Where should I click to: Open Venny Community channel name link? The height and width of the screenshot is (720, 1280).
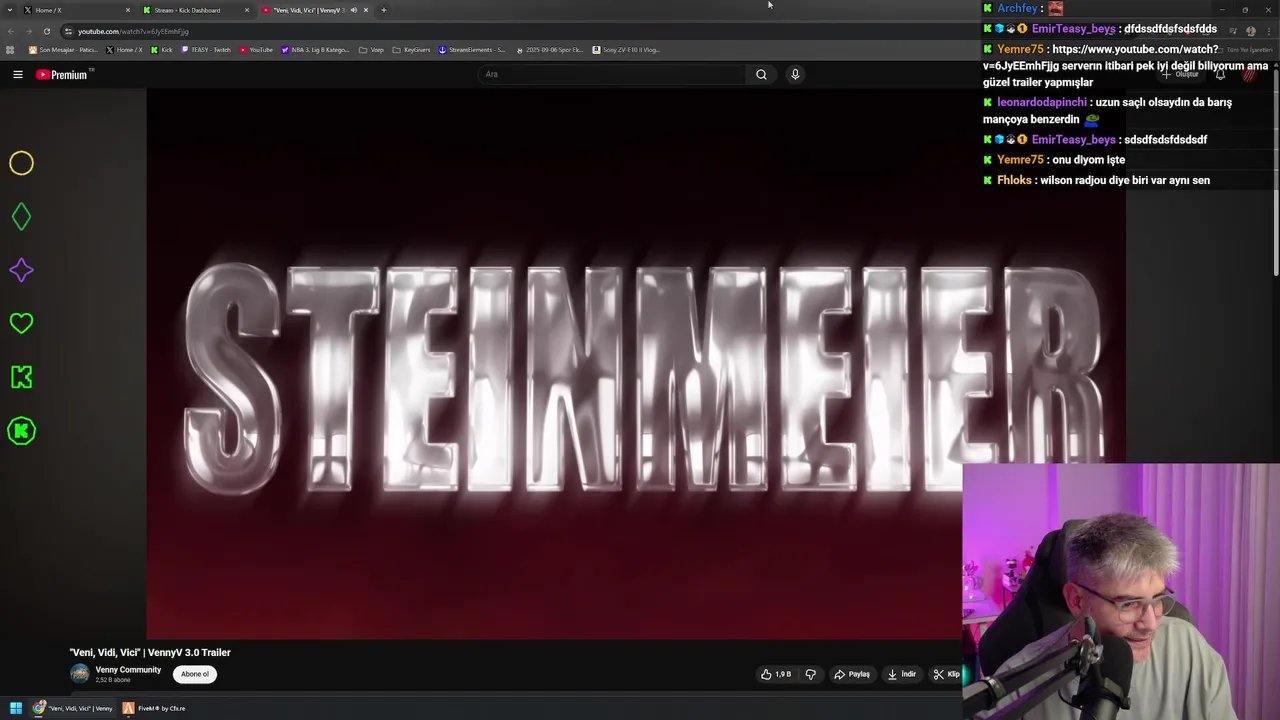(128, 670)
